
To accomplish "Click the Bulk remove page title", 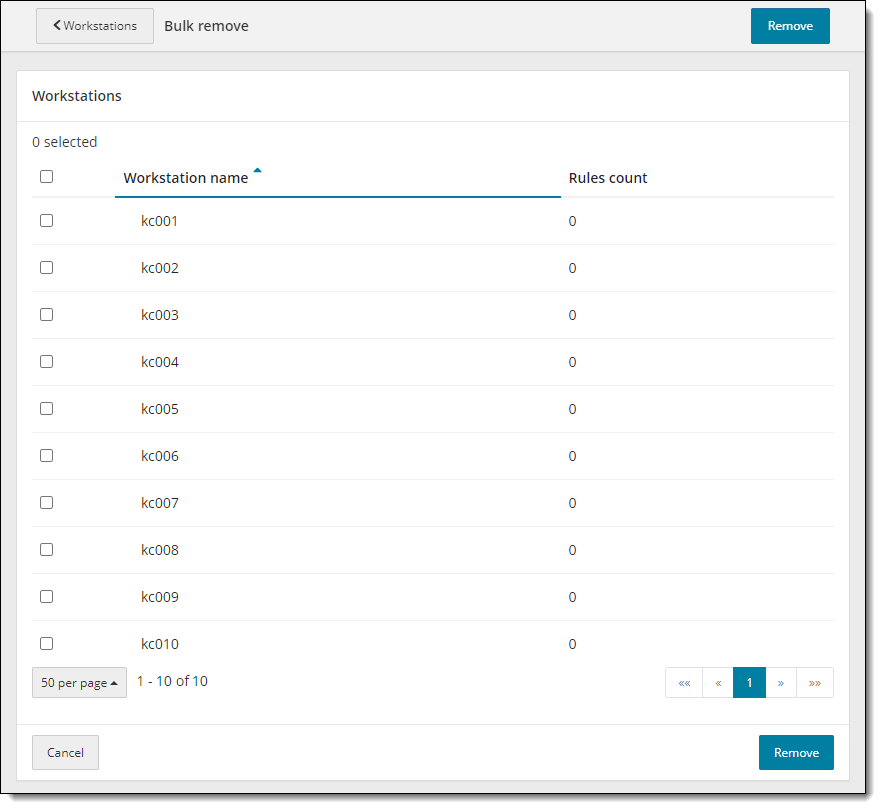I will 206,26.
